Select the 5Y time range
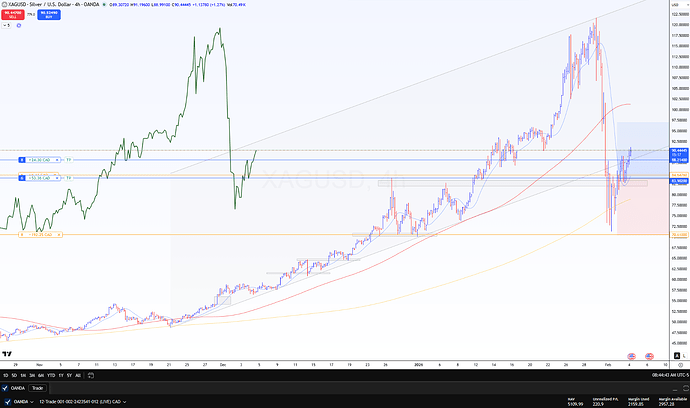Screen dimensions: 690x408 (69, 375)
